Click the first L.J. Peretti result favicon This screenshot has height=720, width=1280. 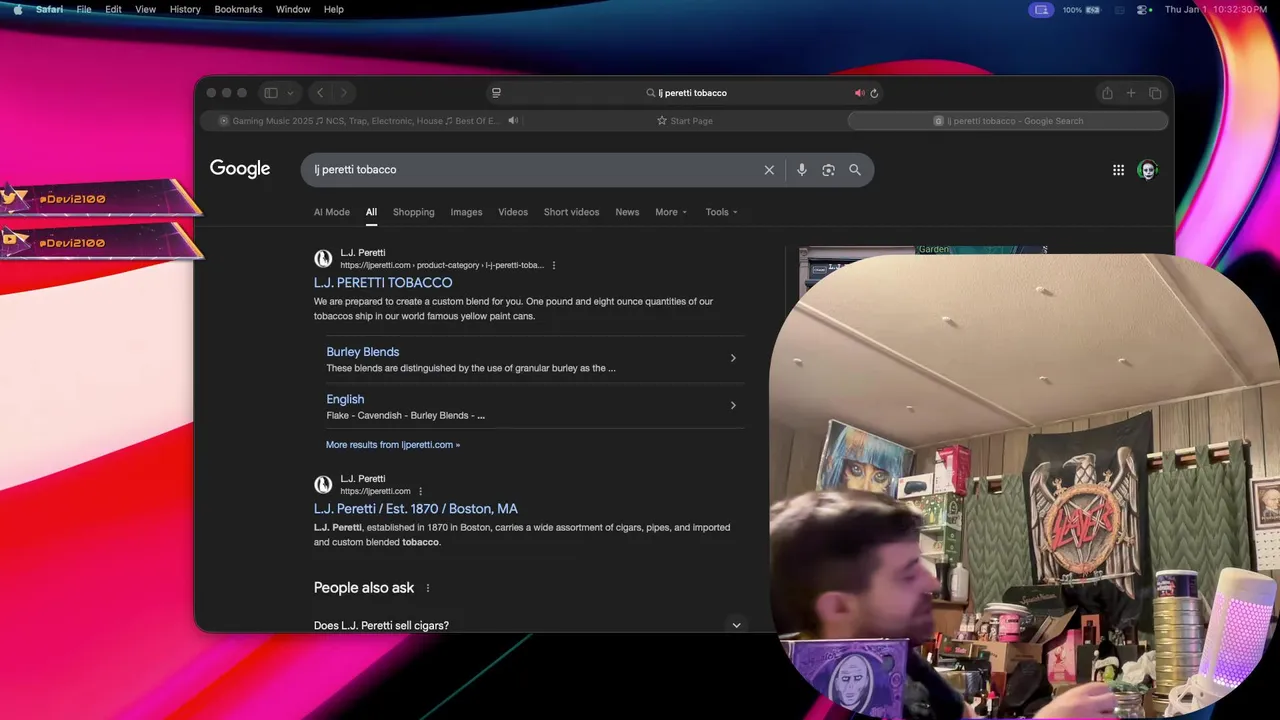point(323,259)
